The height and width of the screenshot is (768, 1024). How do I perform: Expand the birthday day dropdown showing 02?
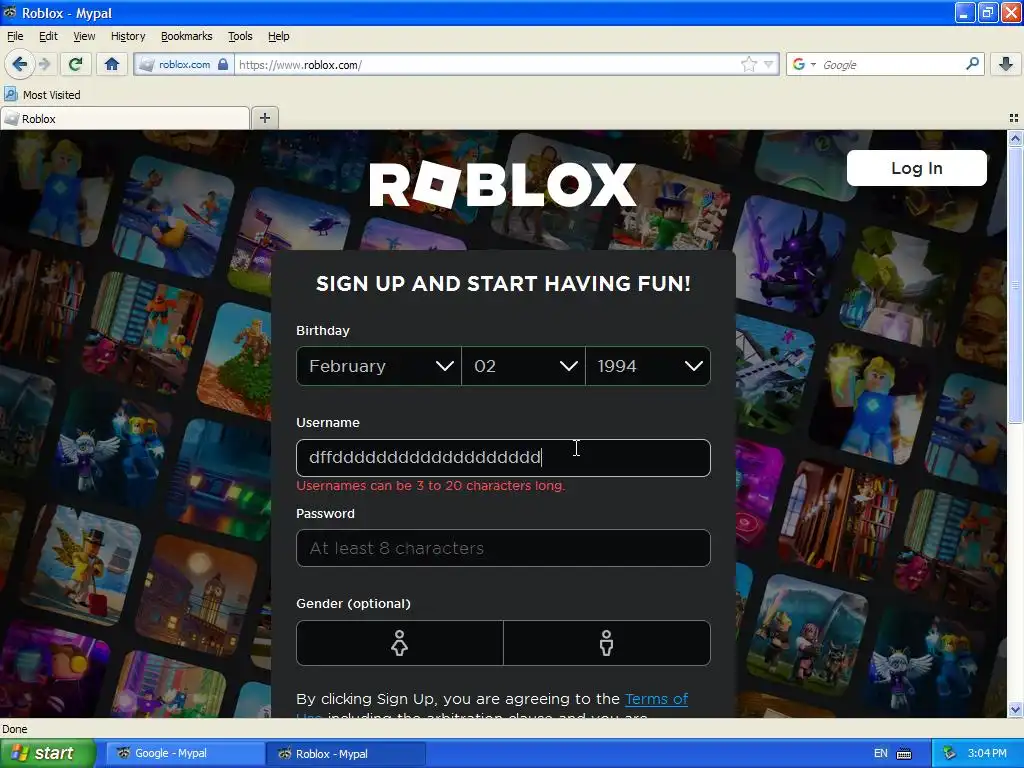pos(523,366)
